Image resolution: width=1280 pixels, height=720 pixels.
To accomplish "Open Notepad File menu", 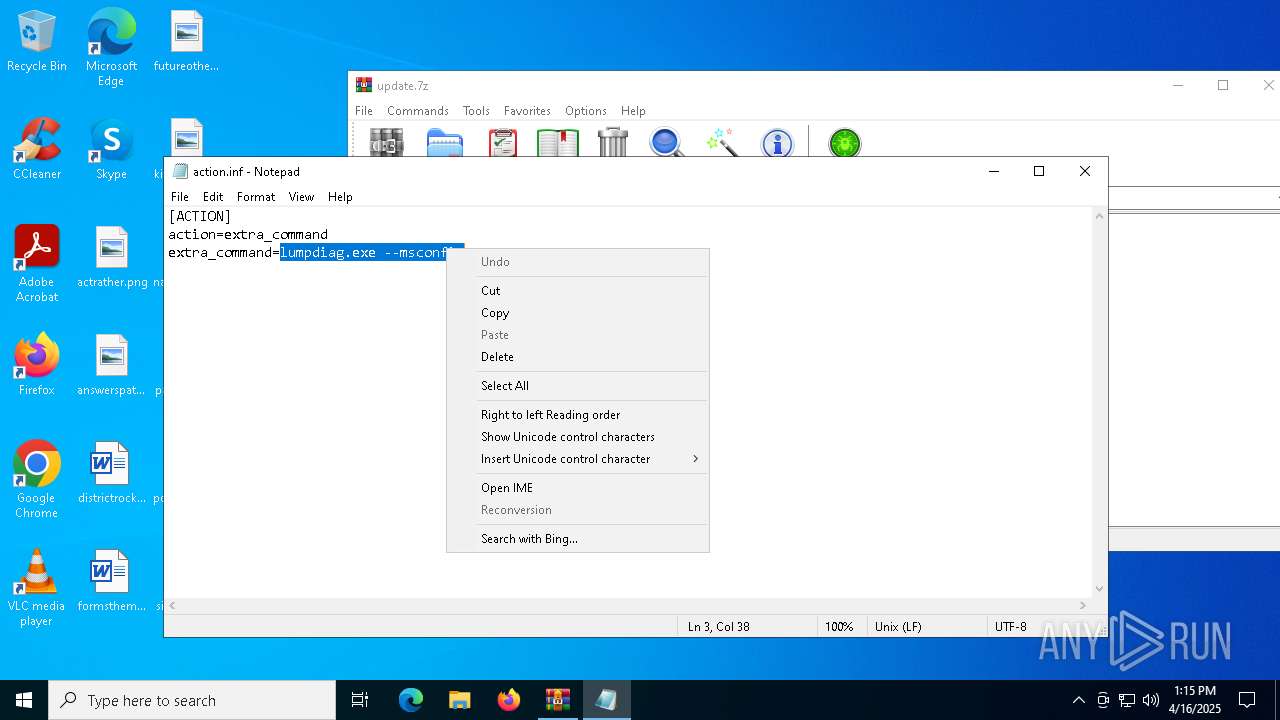I will tap(180, 197).
